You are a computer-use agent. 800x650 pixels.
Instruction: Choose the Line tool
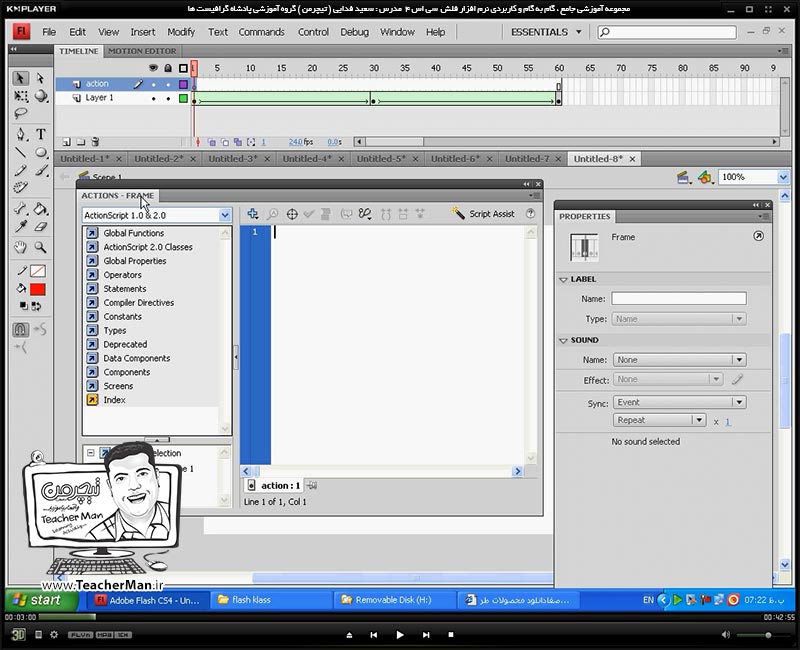20,152
